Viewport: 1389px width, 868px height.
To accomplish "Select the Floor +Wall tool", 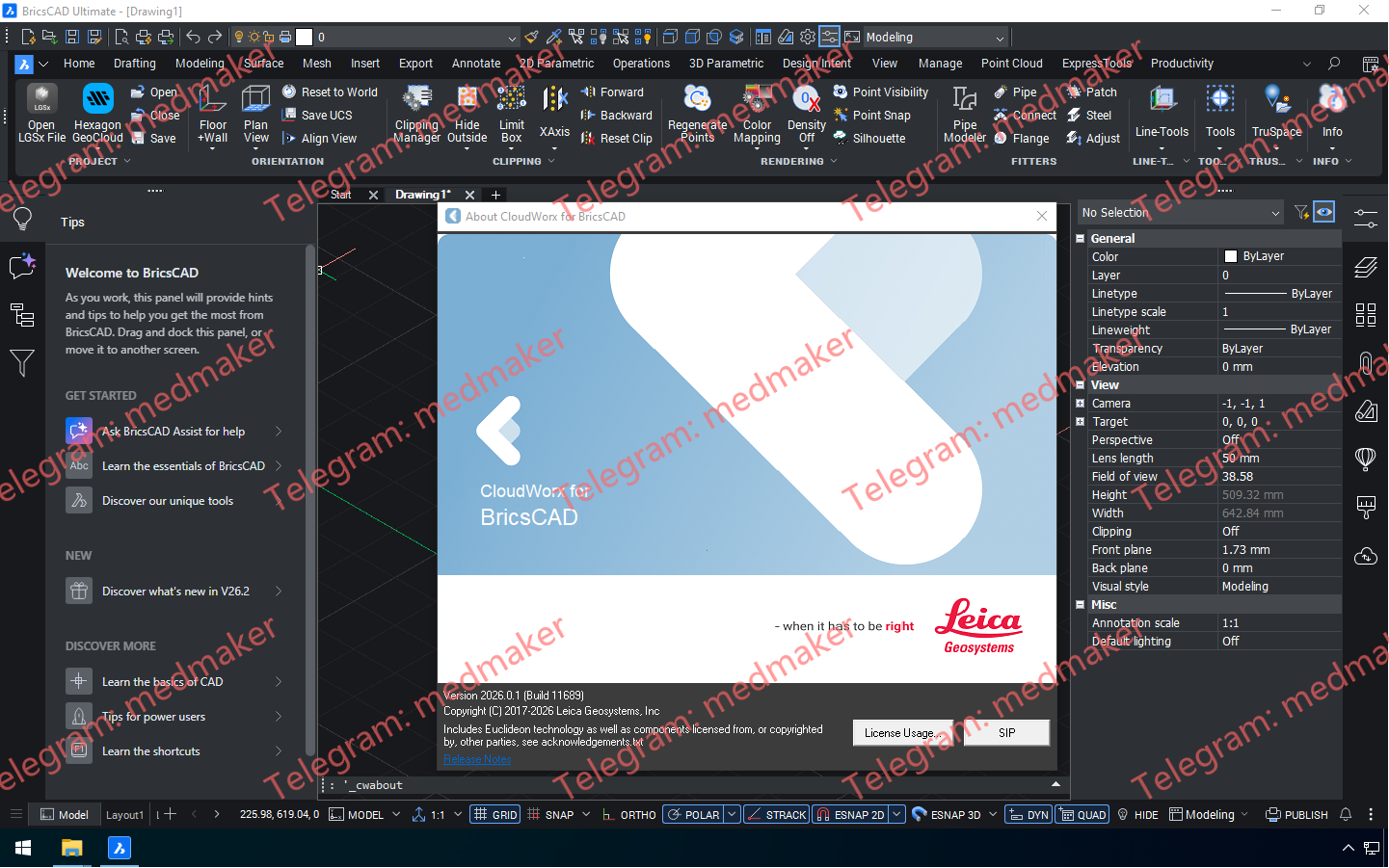I will click(x=213, y=116).
